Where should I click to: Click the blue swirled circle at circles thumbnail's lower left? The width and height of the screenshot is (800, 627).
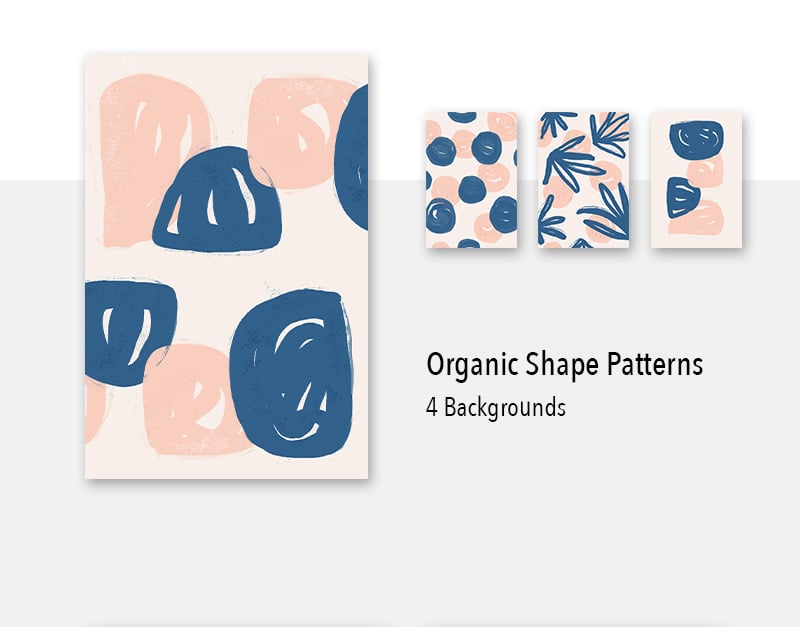[440, 213]
